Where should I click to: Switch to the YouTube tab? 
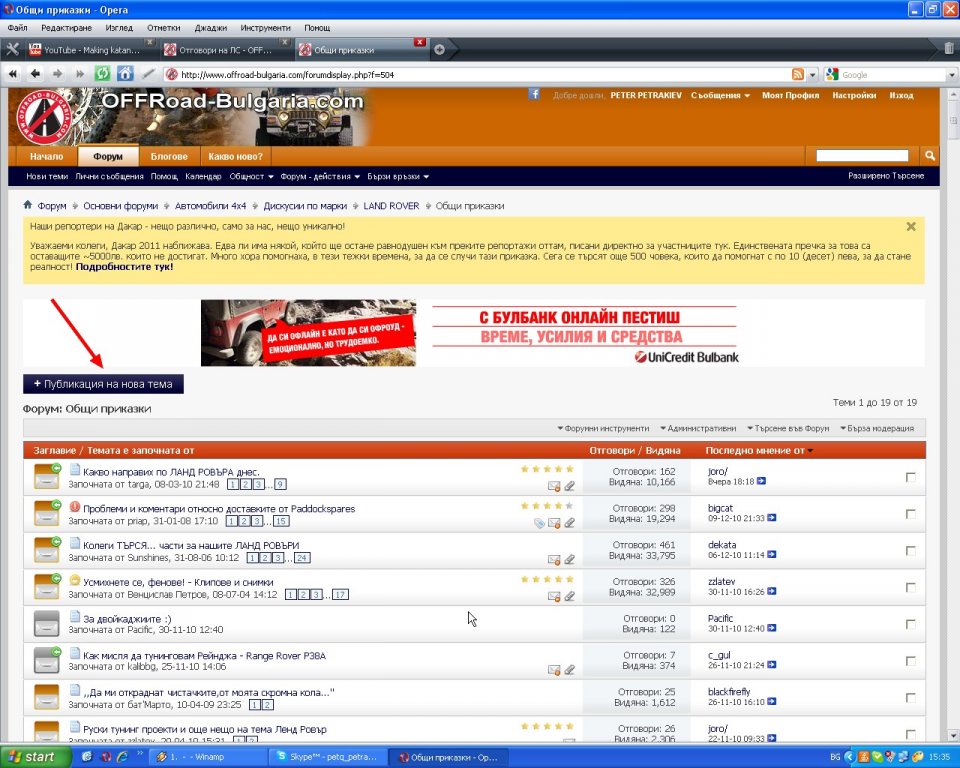point(90,50)
